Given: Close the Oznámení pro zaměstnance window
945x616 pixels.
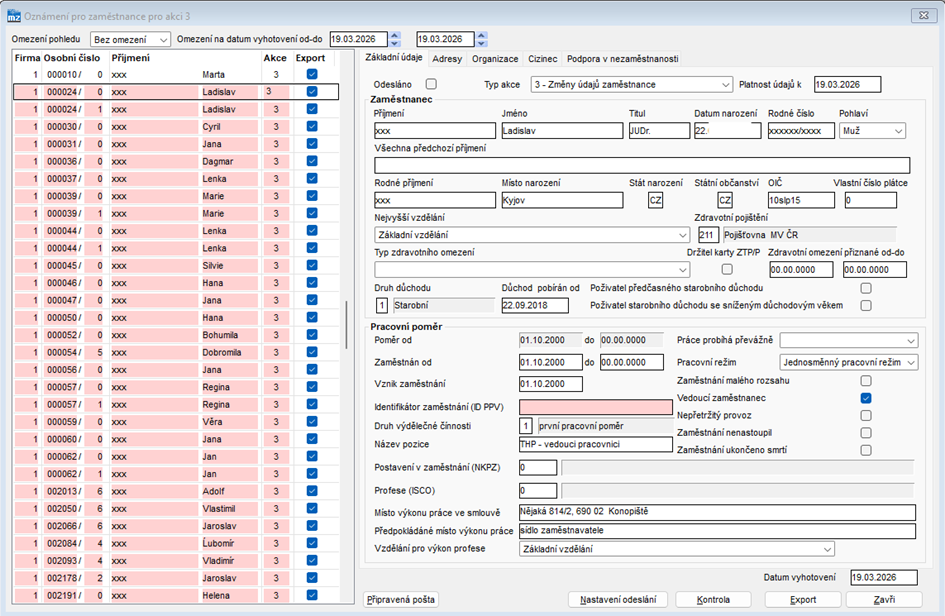Looking at the screenshot, I should (923, 16).
